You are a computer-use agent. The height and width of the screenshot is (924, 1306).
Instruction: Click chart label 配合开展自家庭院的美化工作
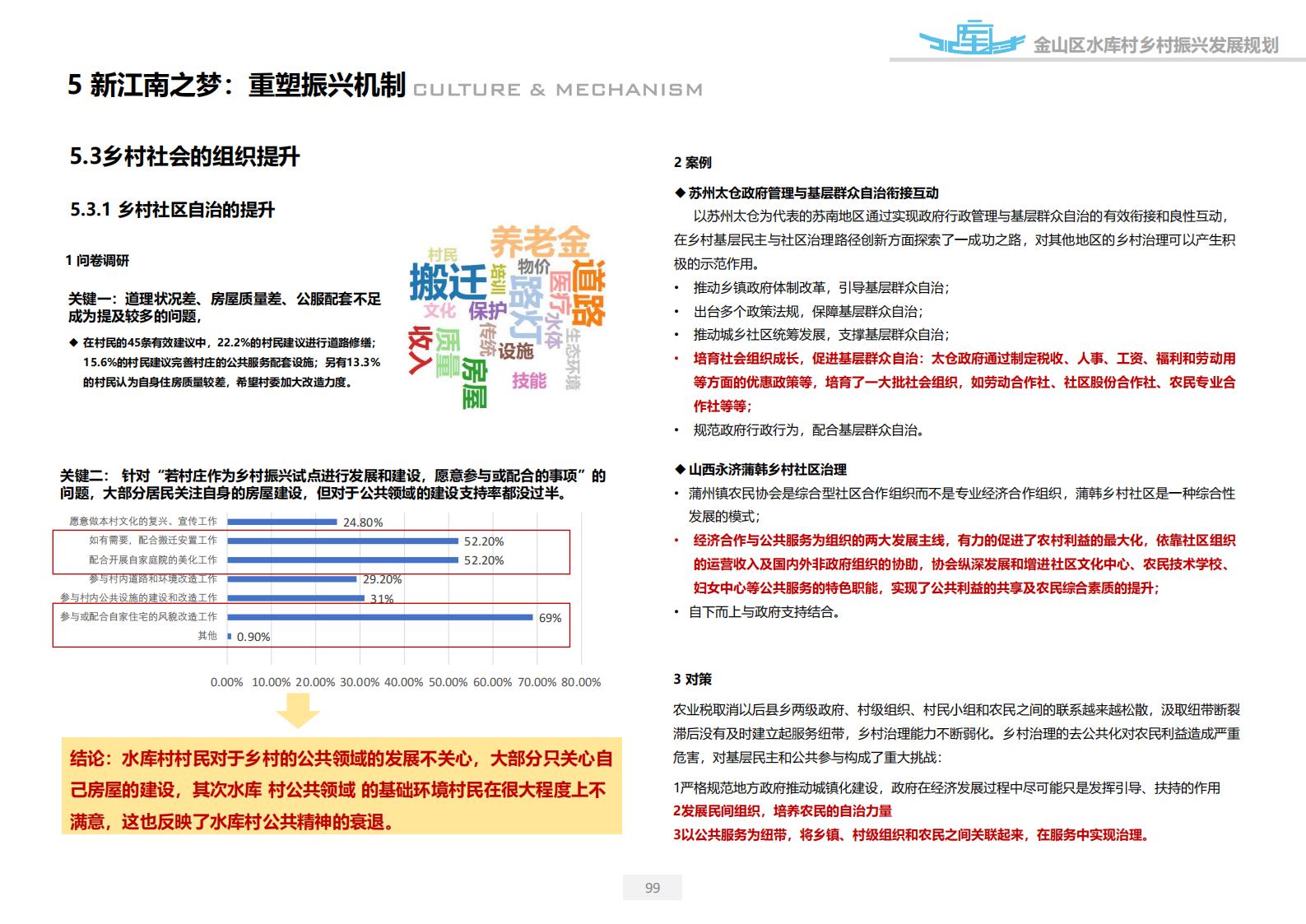pos(153,560)
